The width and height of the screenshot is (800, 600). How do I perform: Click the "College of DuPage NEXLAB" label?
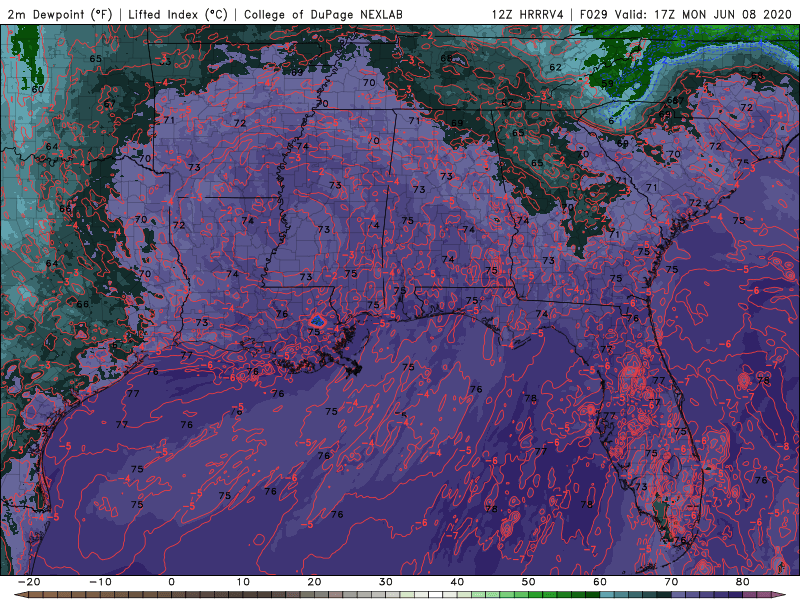point(323,14)
